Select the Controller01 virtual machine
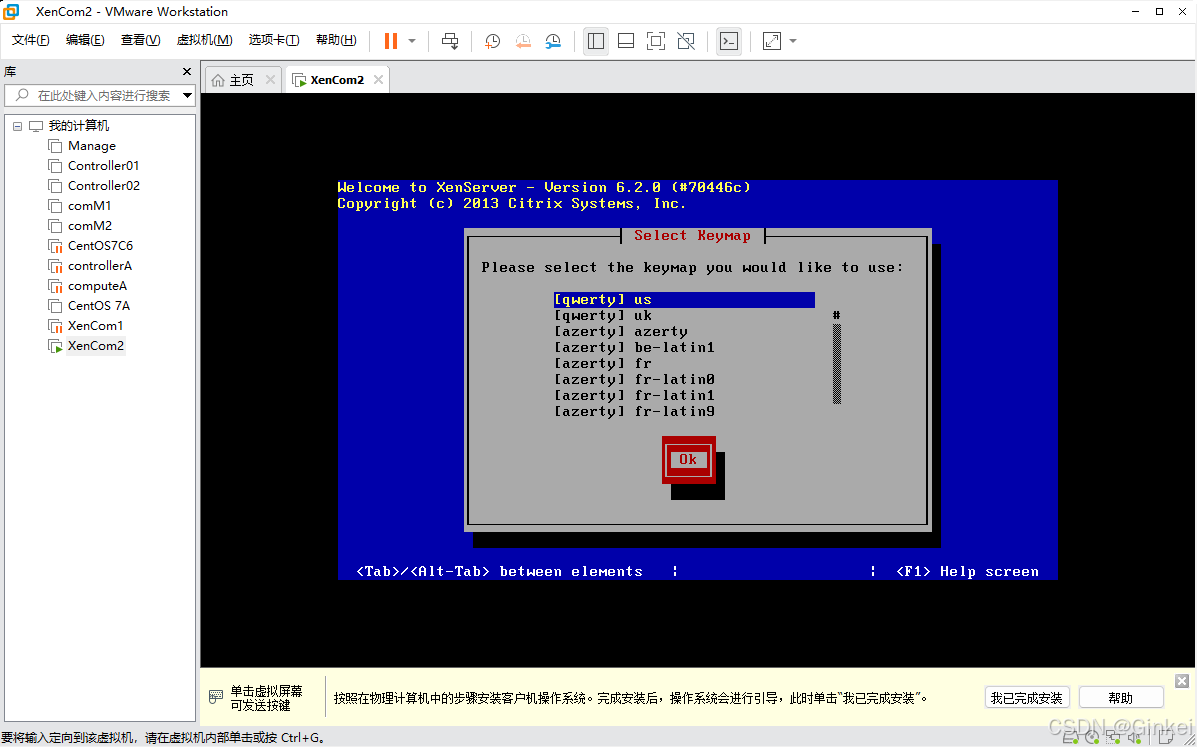 (103, 166)
